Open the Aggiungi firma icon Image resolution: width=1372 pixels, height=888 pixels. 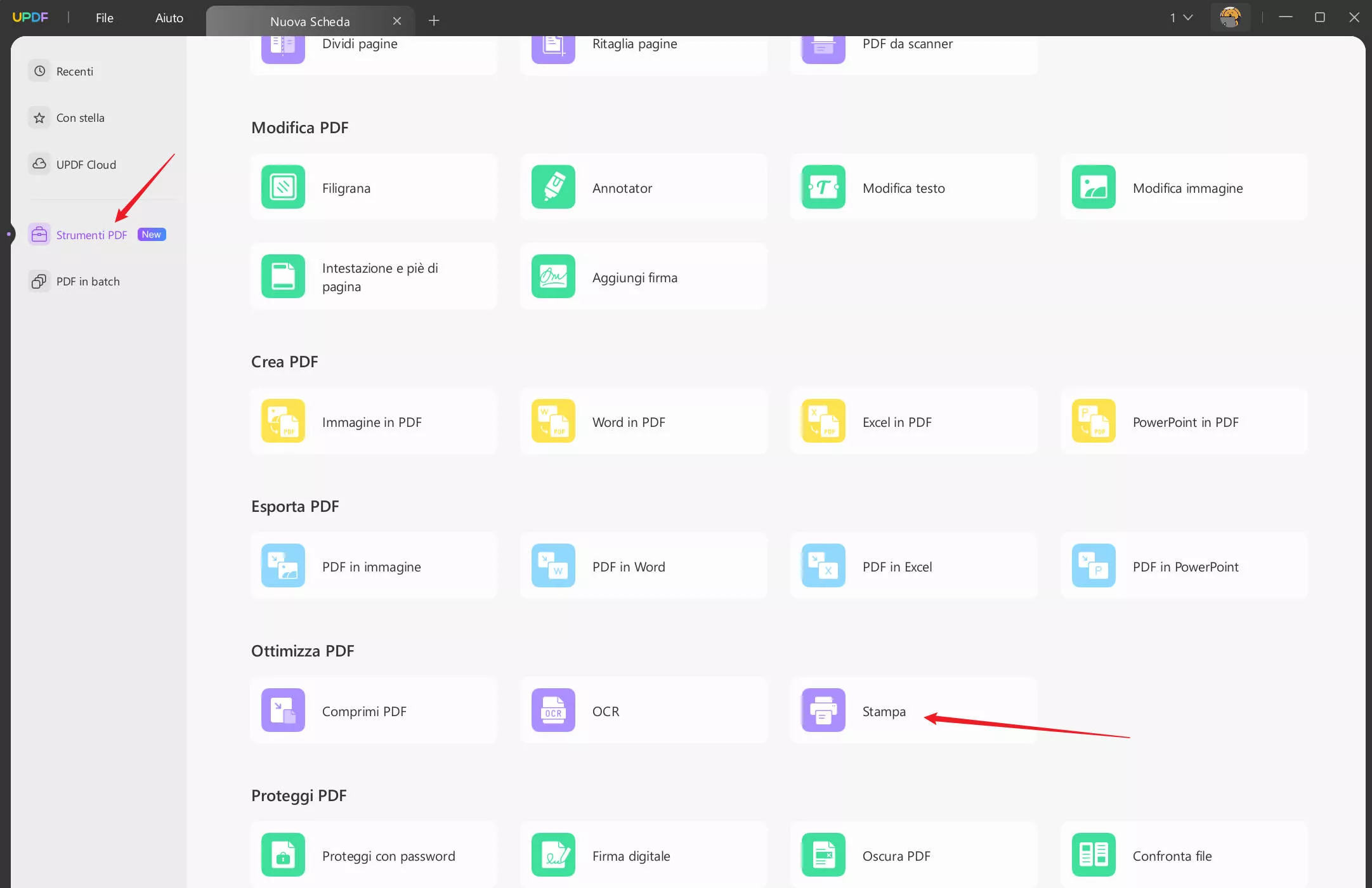[553, 277]
